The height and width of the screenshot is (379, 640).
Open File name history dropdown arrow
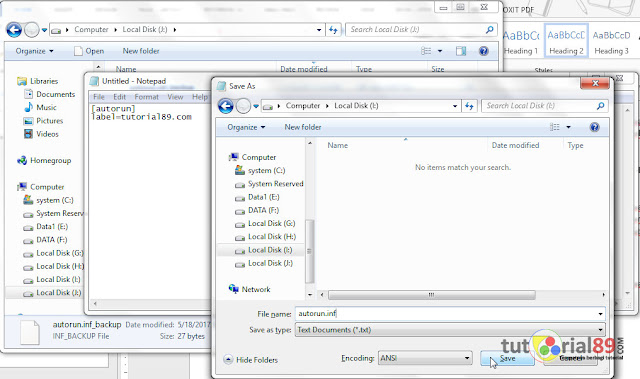tap(600, 314)
